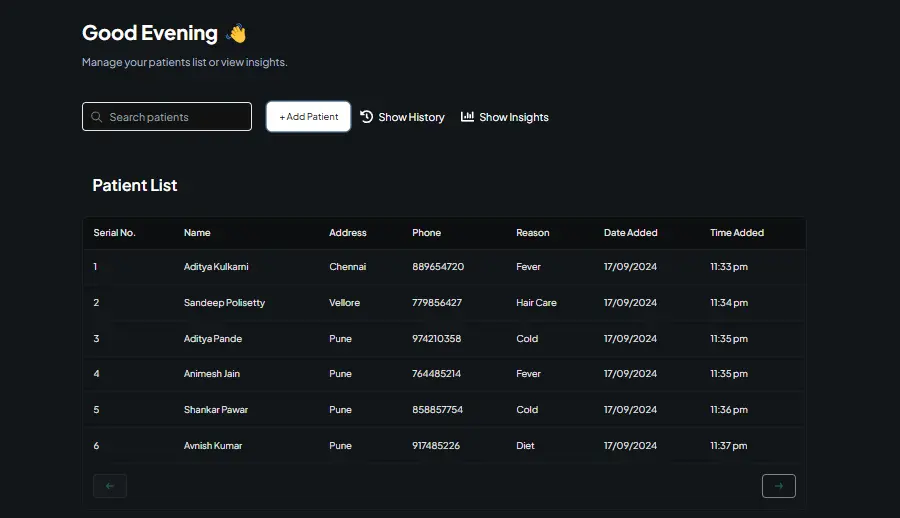
Task: Select patient Shankar Pawar
Action: (216, 409)
